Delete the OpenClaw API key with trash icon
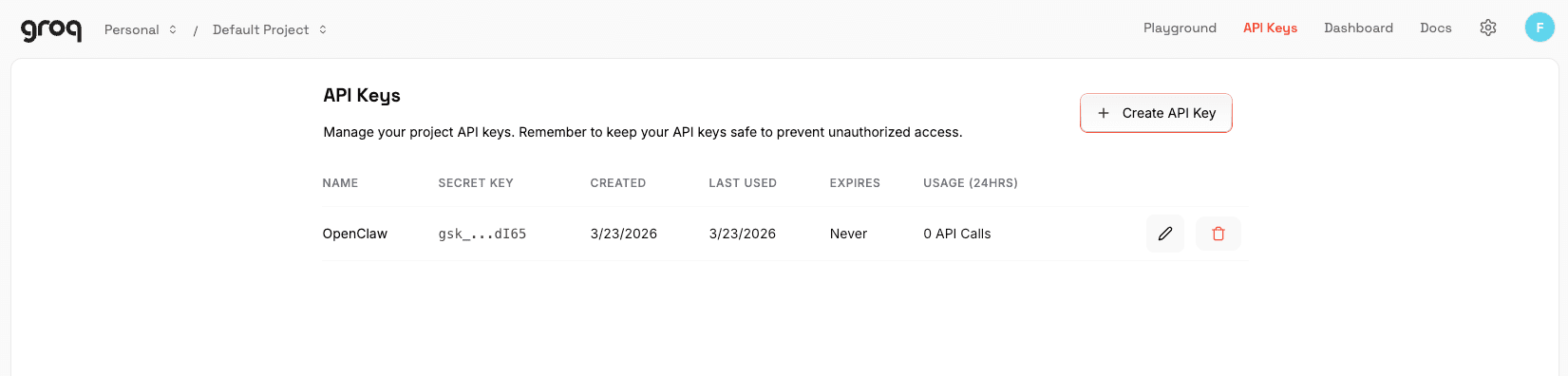This screenshot has height=376, width=1568. tap(1219, 234)
